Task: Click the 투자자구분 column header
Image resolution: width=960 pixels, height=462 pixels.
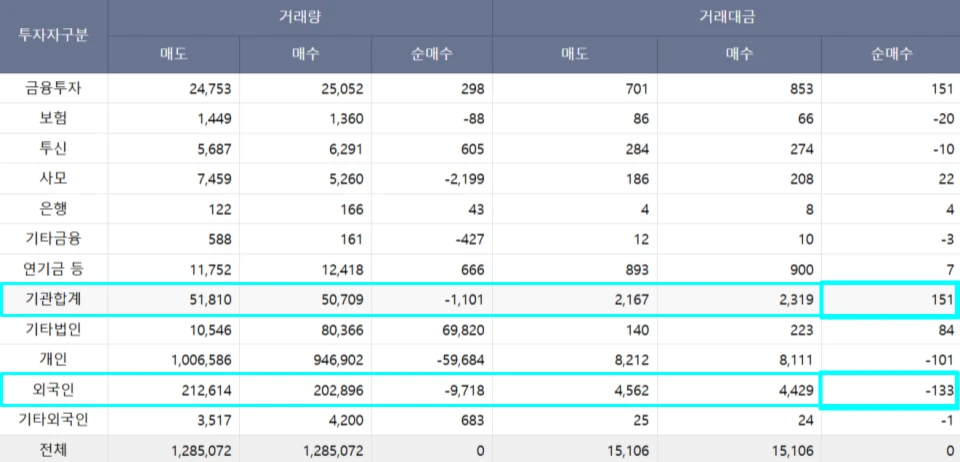Action: point(53,35)
